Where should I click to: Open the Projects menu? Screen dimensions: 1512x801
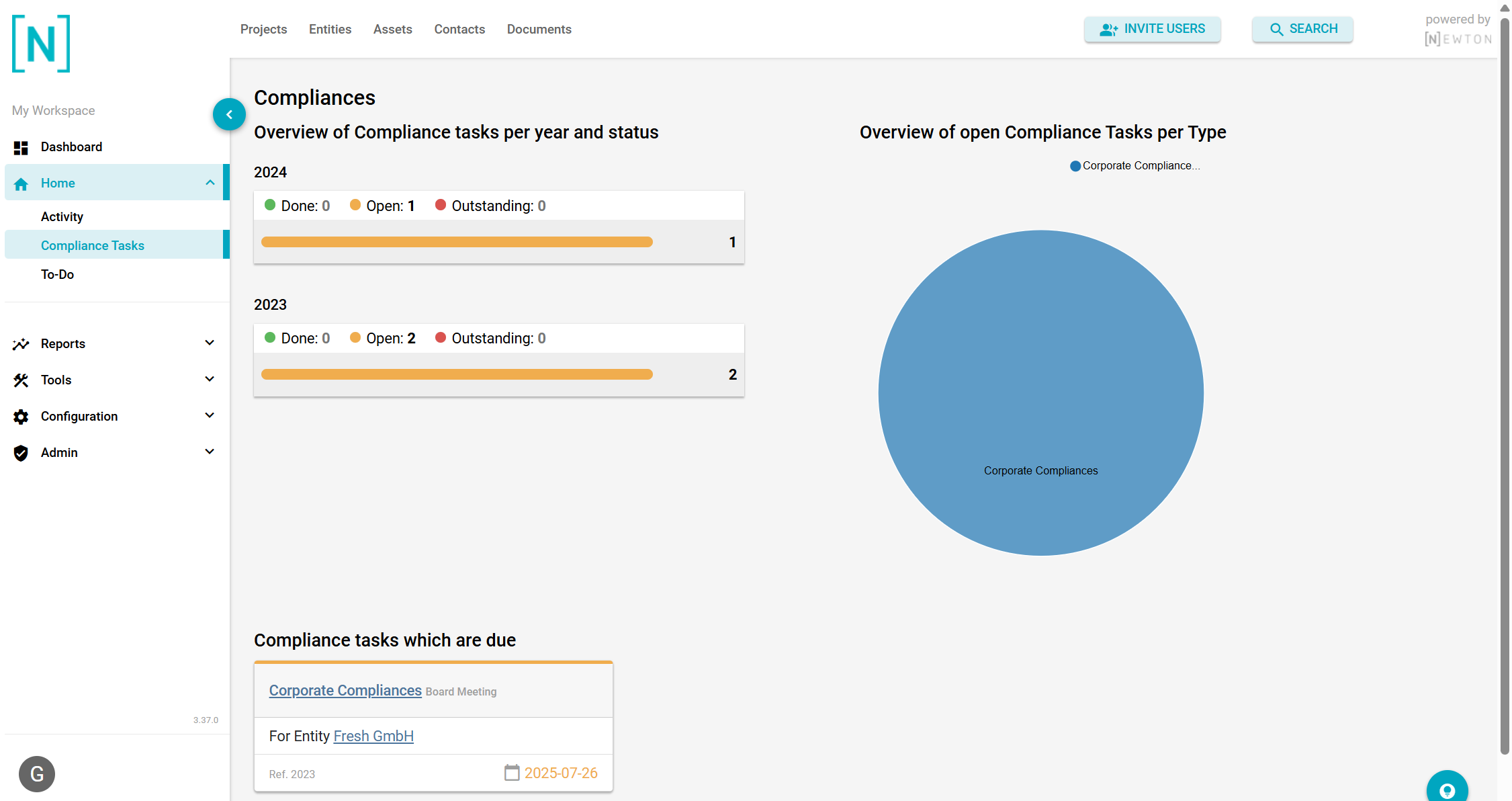pyautogui.click(x=263, y=30)
